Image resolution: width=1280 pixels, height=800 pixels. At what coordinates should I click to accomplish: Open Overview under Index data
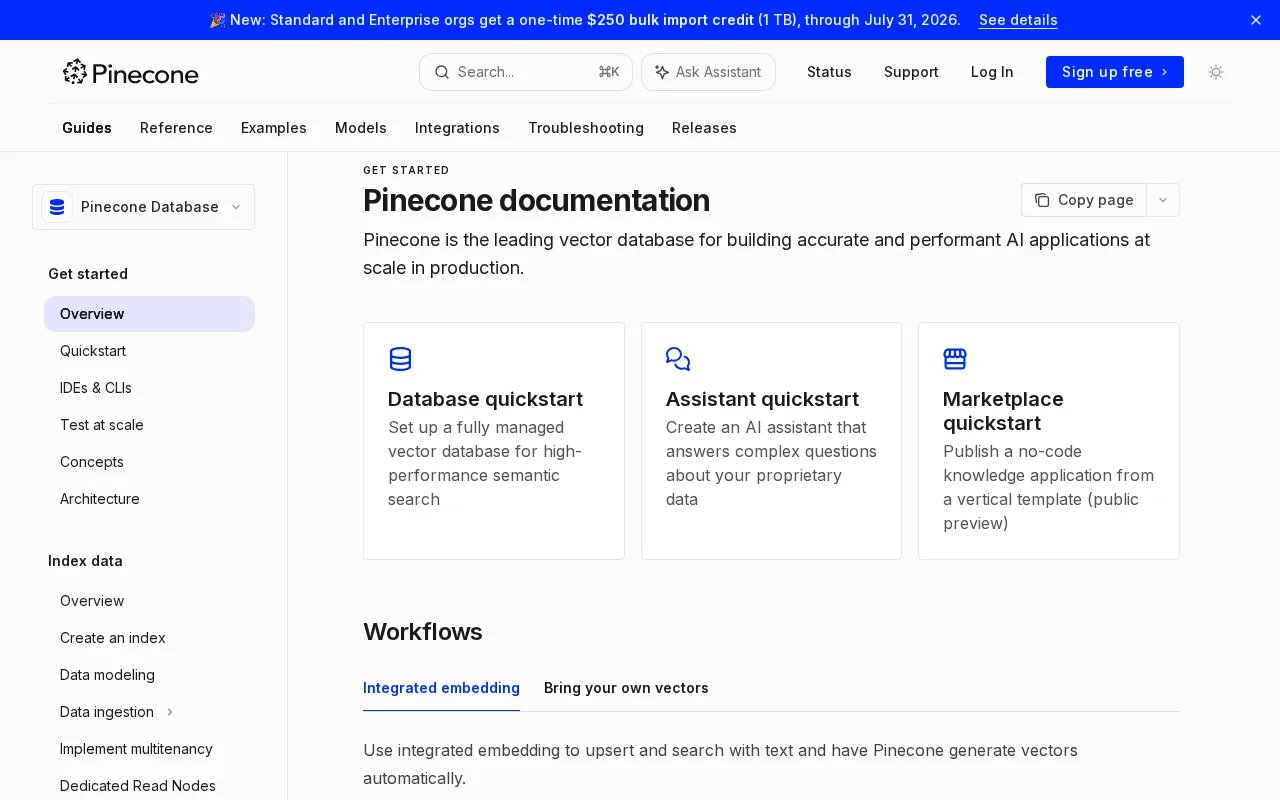point(149,601)
